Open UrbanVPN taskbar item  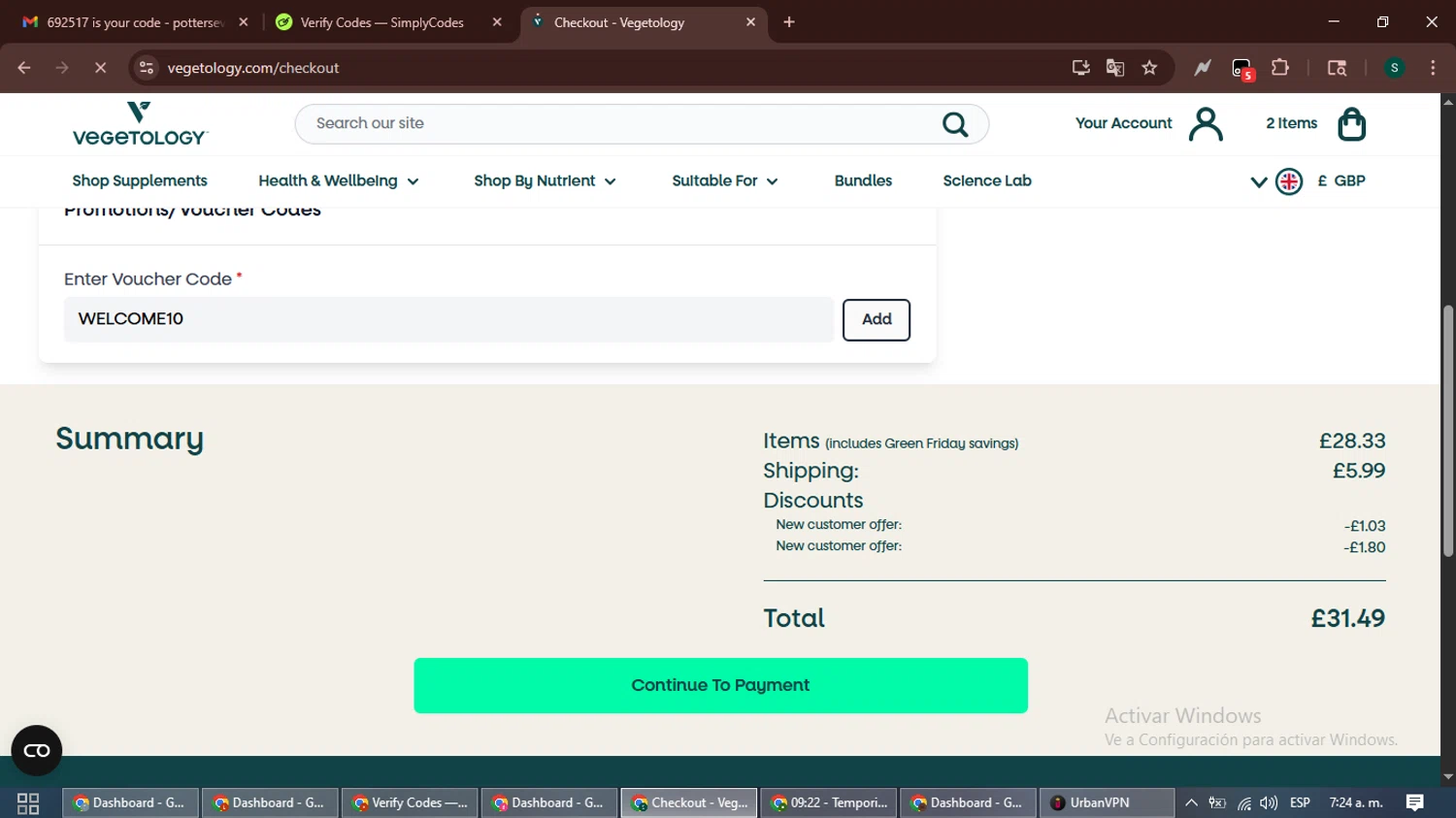click(x=1105, y=802)
